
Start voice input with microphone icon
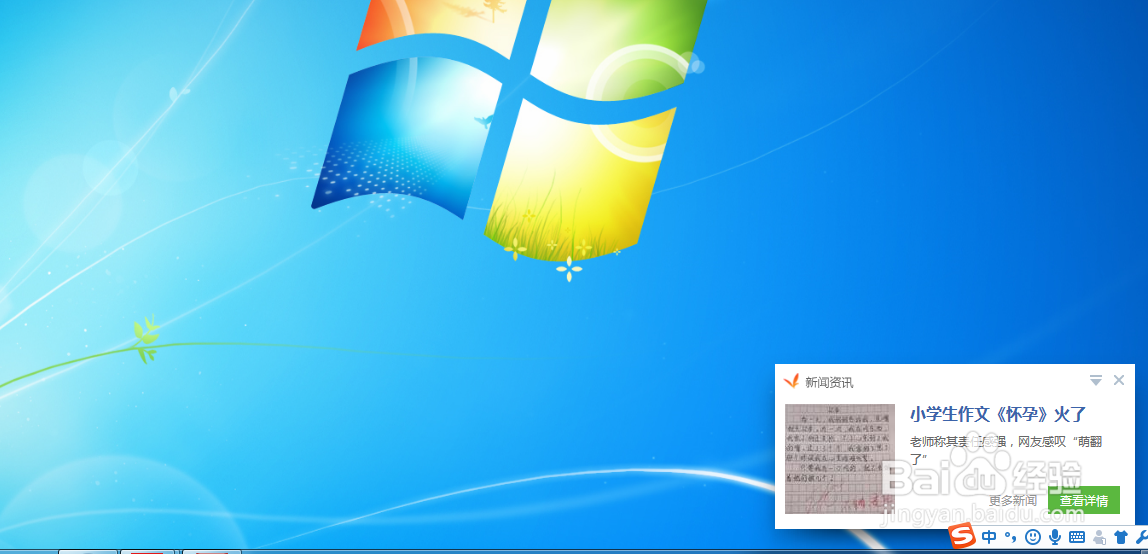(1055, 537)
